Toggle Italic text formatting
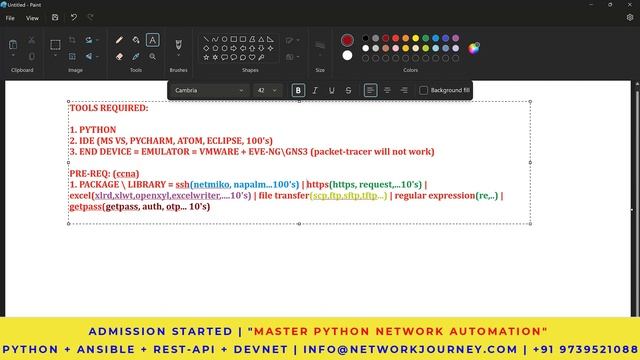Image resolution: width=640 pixels, height=360 pixels. 315,90
